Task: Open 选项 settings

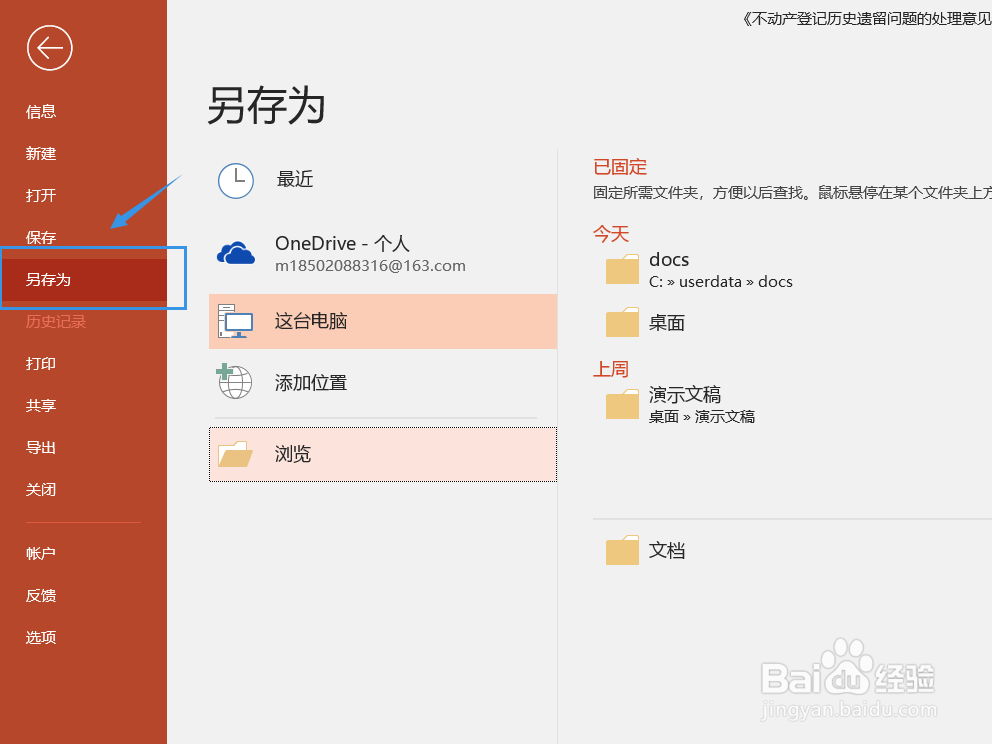Action: (x=41, y=637)
